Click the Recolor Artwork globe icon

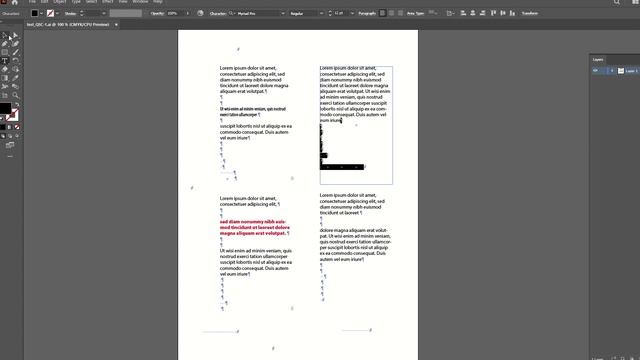click(x=200, y=13)
